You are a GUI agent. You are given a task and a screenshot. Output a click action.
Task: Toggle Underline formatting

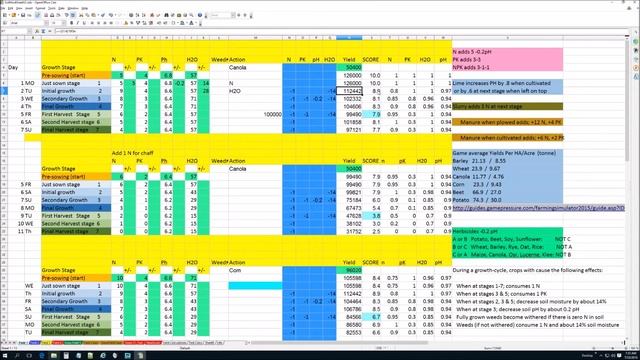[84, 23]
